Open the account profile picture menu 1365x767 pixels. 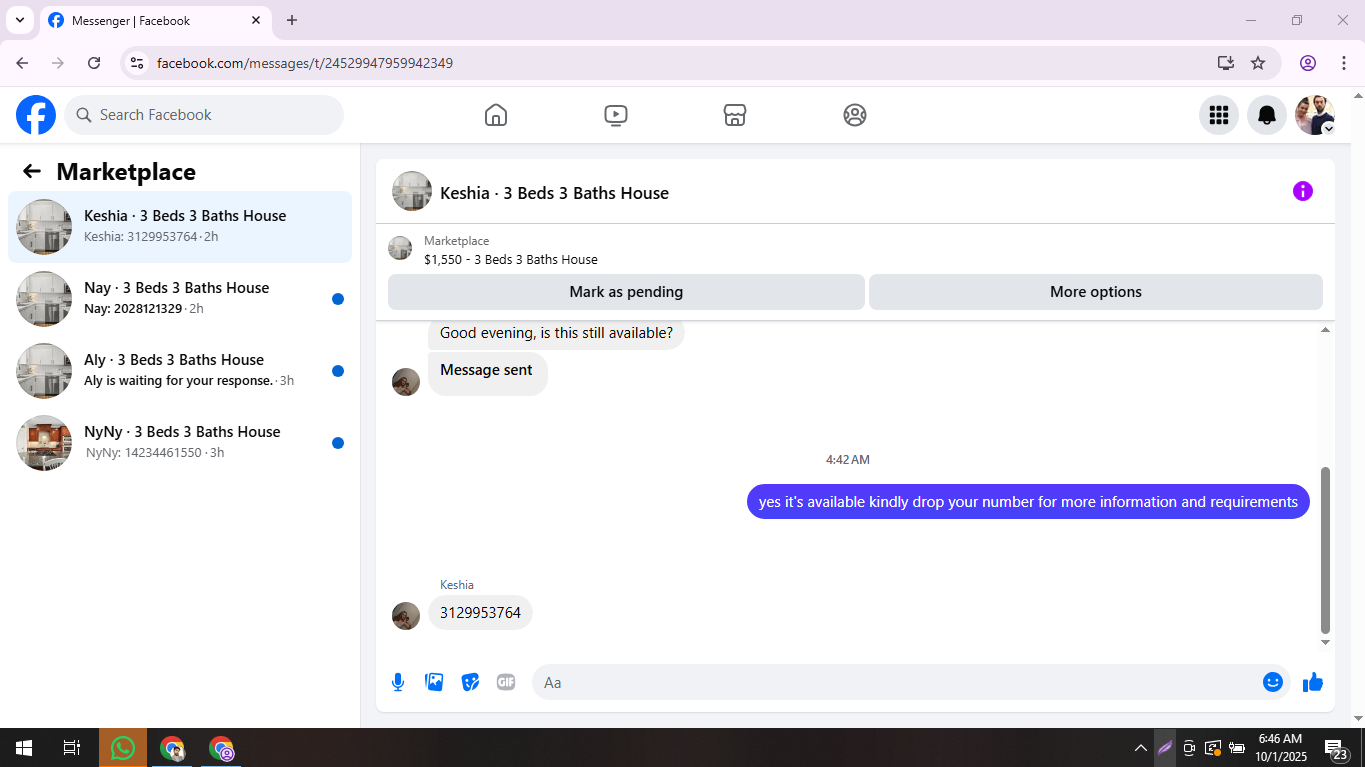[1315, 115]
